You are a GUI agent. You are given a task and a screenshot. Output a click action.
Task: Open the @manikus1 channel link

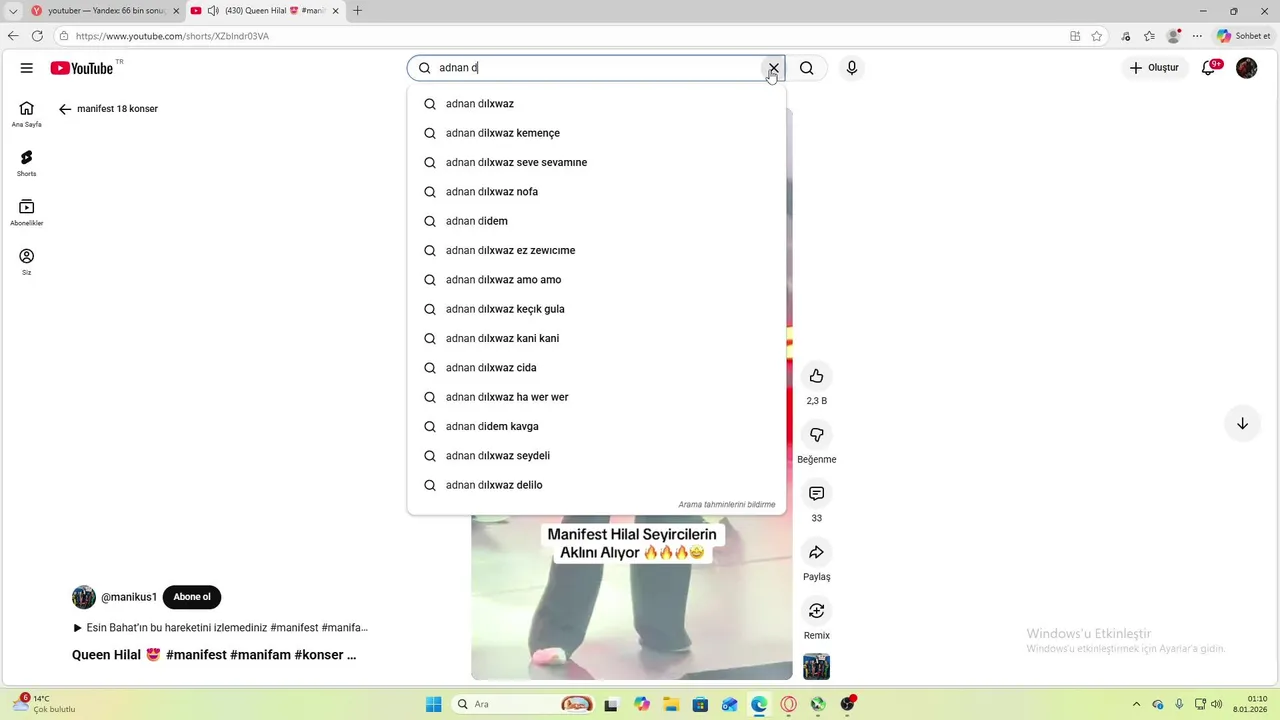129,597
